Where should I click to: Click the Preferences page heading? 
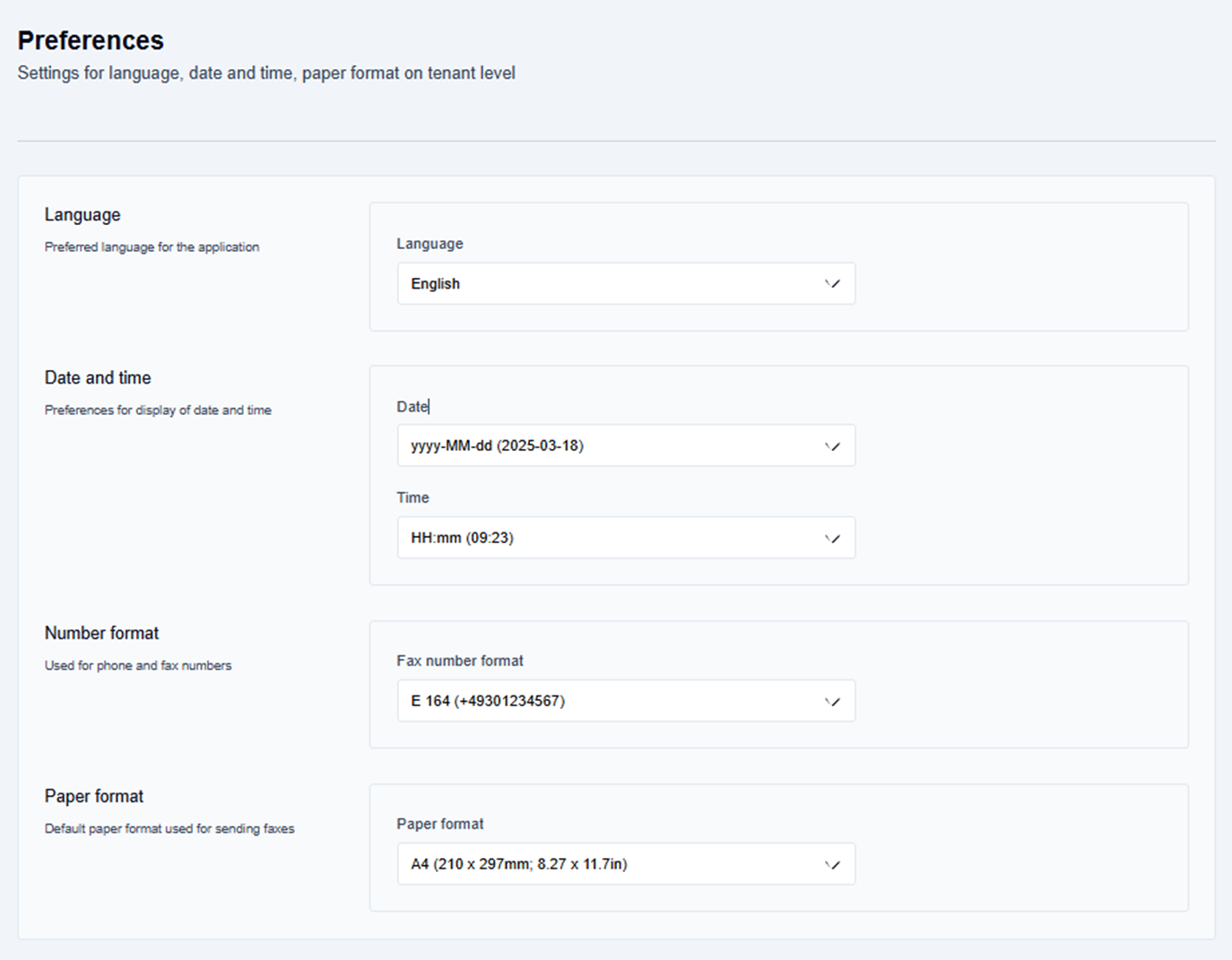point(91,40)
